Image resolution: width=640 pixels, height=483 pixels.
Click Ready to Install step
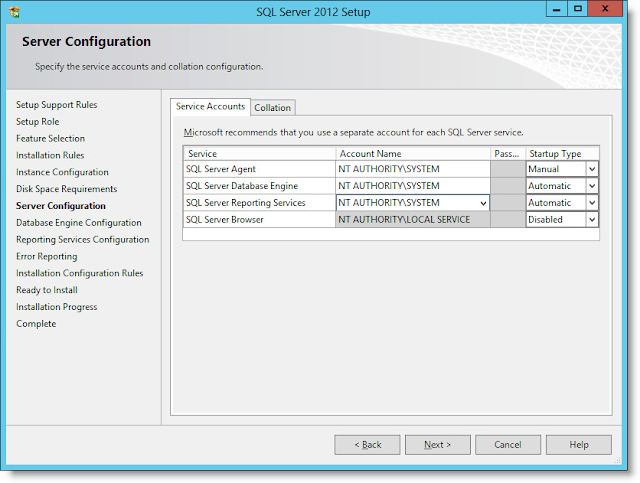point(47,290)
